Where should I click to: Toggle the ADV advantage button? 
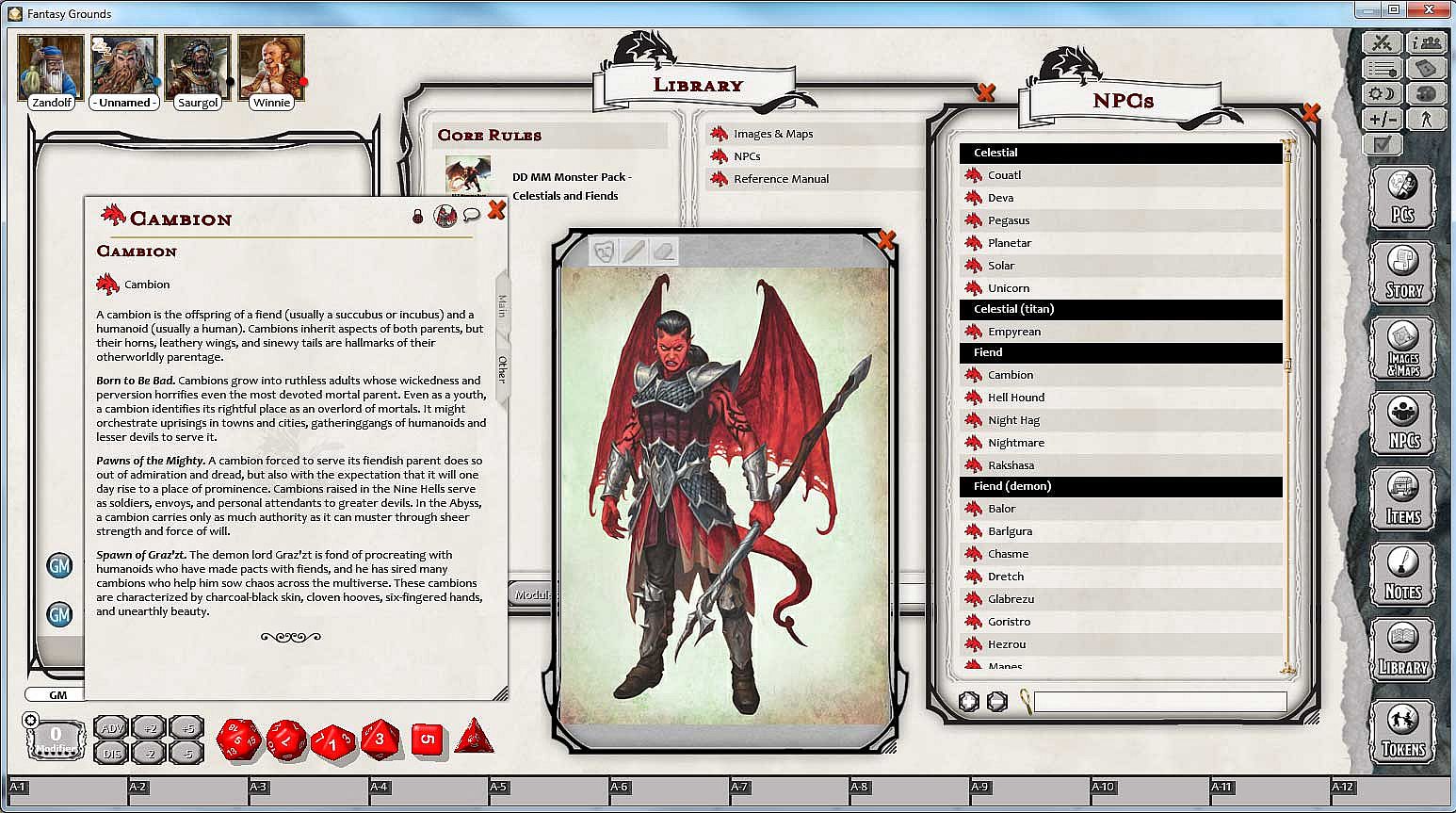point(111,728)
